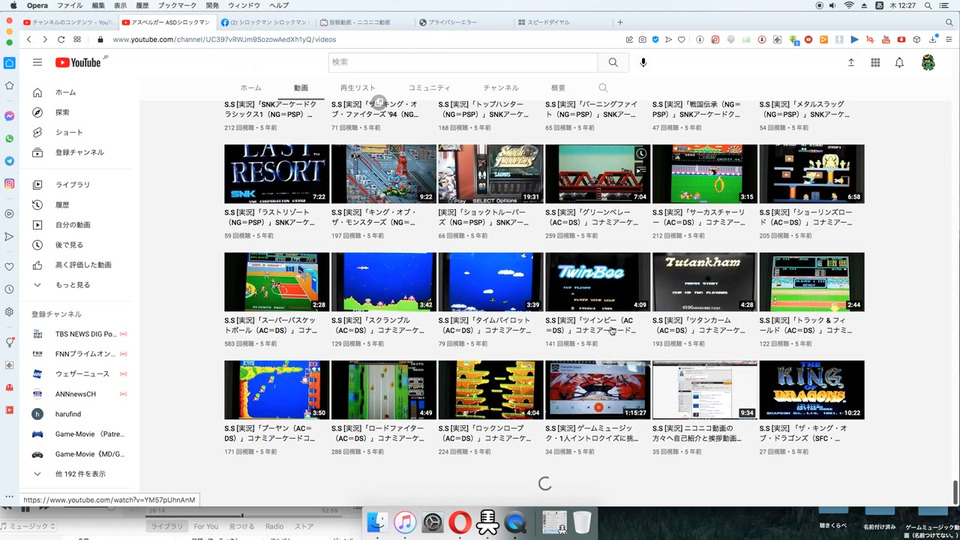Open the Opera tab grid button

(77, 39)
